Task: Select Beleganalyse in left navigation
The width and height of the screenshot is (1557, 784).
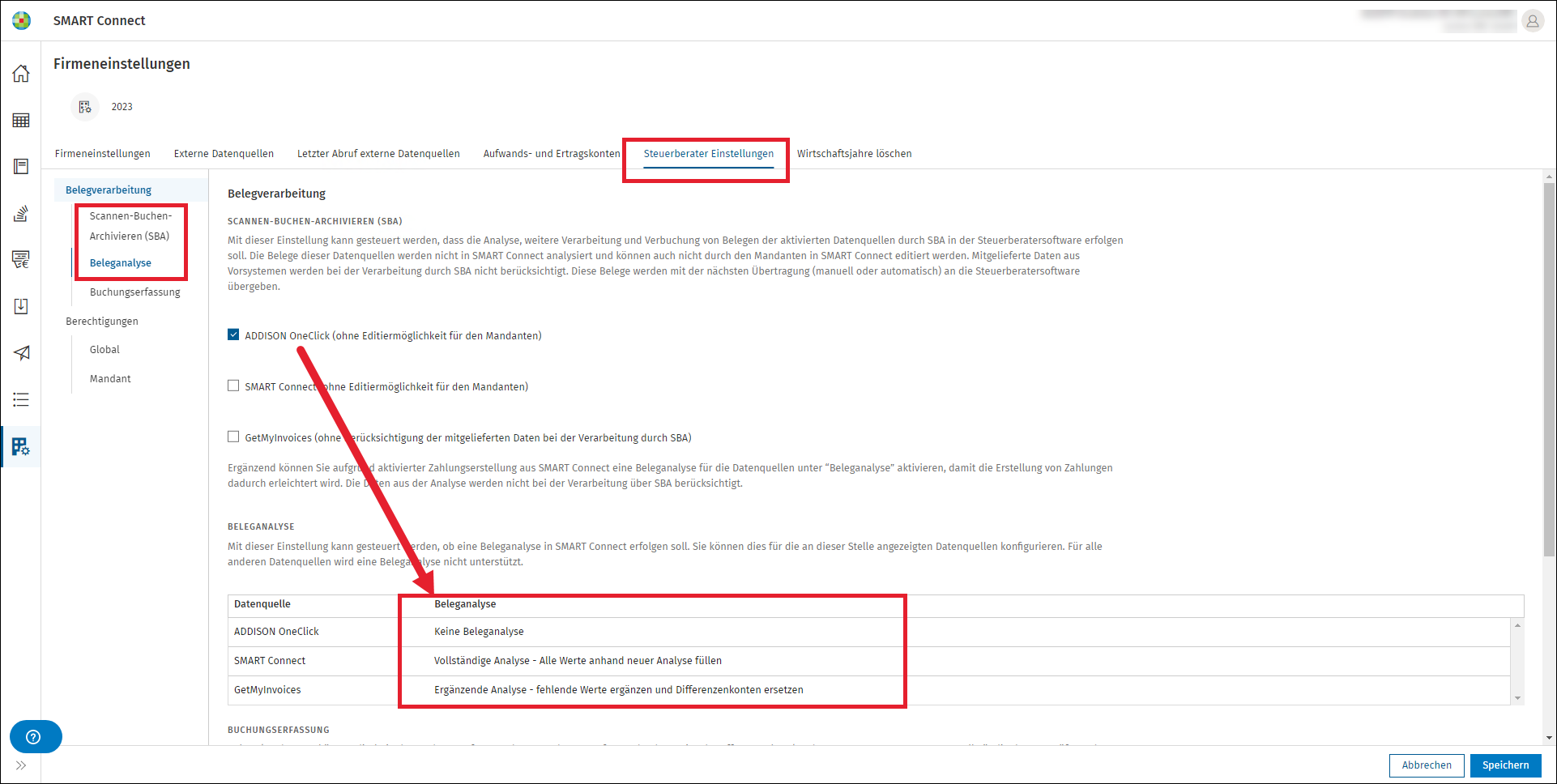Action: click(121, 263)
